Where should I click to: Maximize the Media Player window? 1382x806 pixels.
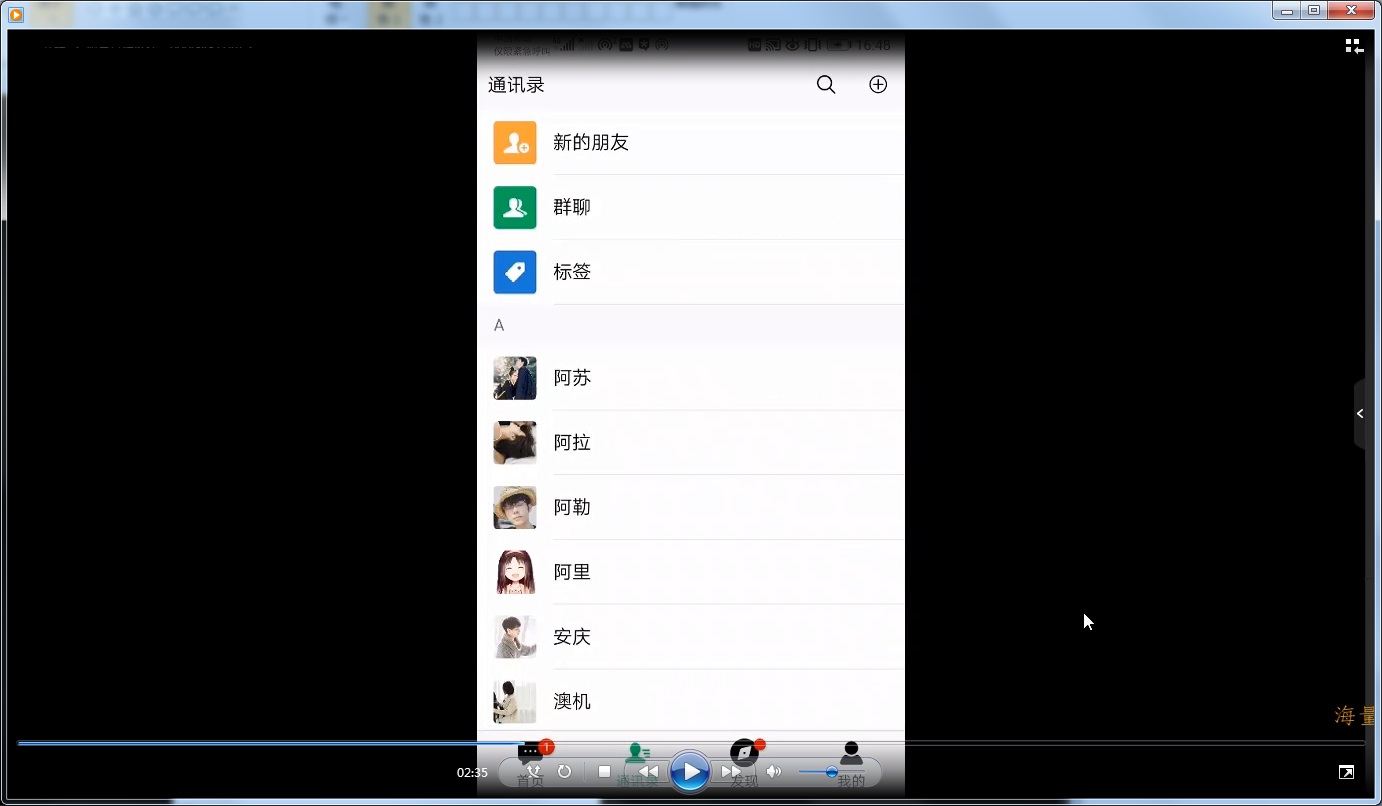pos(1314,10)
